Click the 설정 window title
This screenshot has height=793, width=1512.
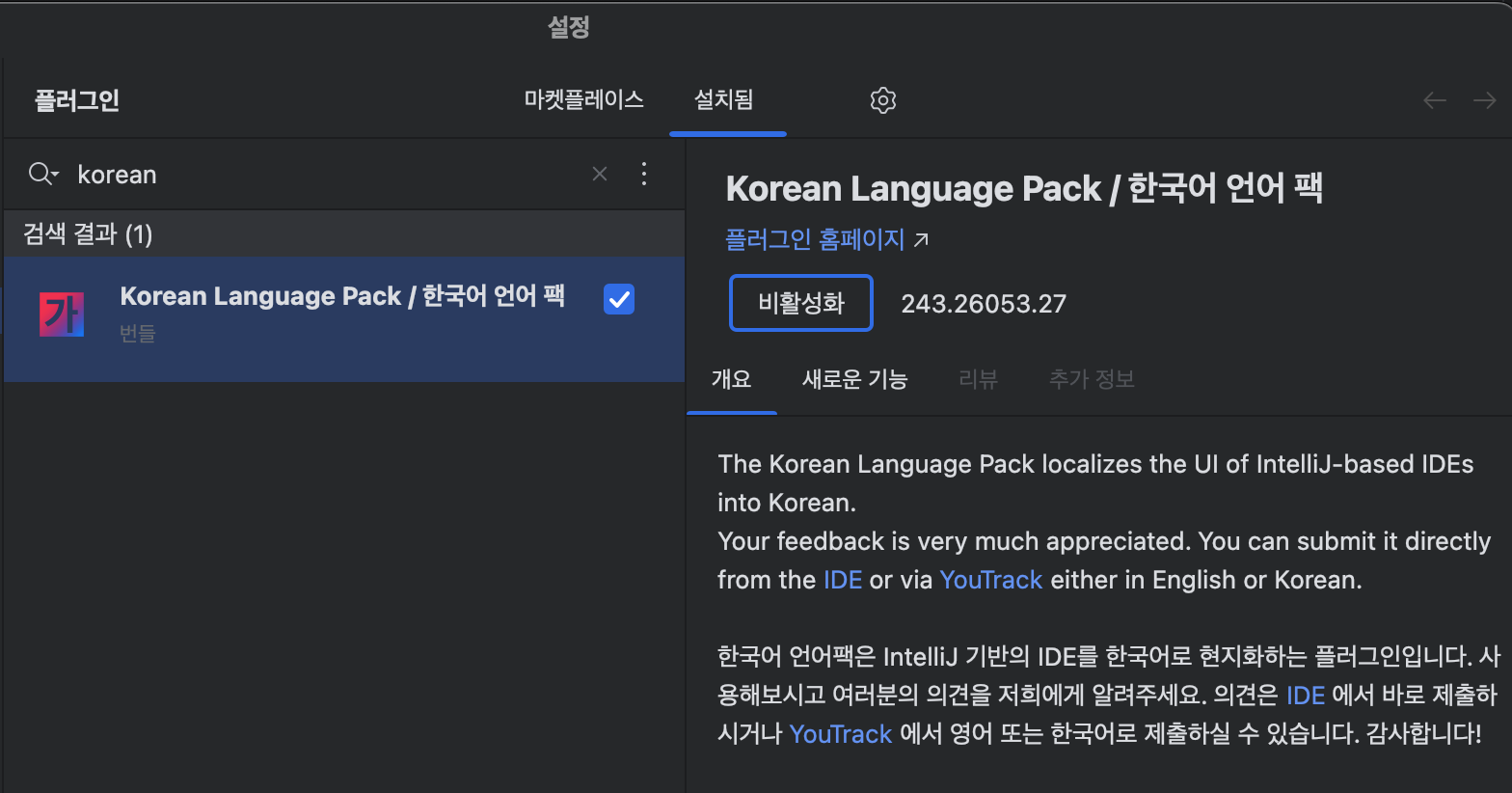[x=569, y=27]
